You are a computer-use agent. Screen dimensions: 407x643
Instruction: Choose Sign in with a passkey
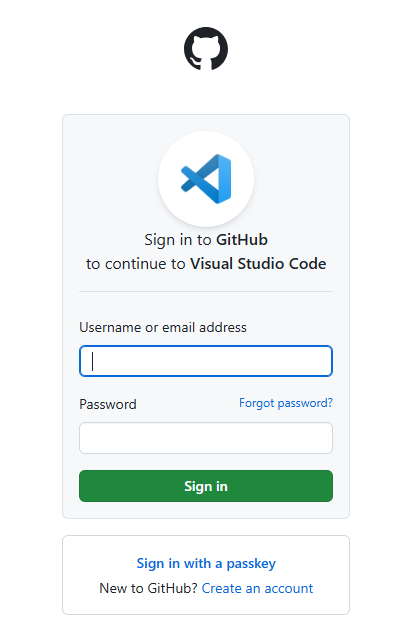206,563
